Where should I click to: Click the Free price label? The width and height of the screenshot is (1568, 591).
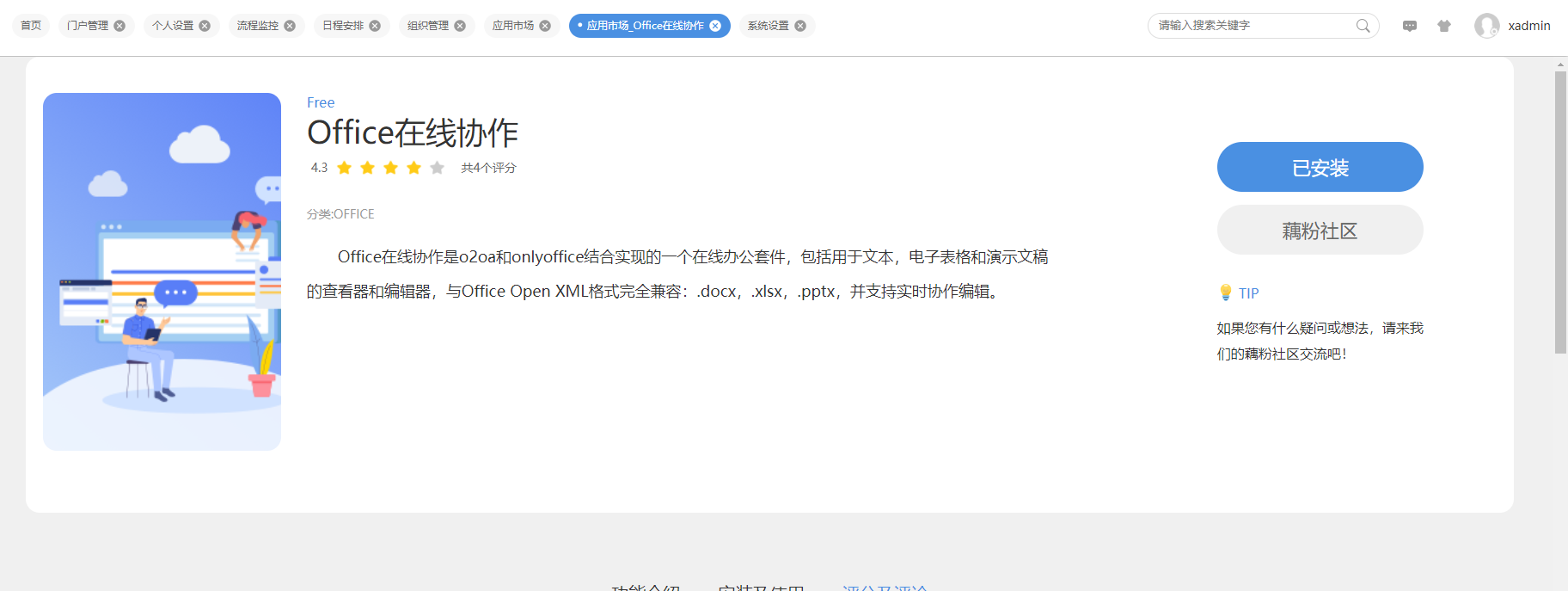point(321,102)
